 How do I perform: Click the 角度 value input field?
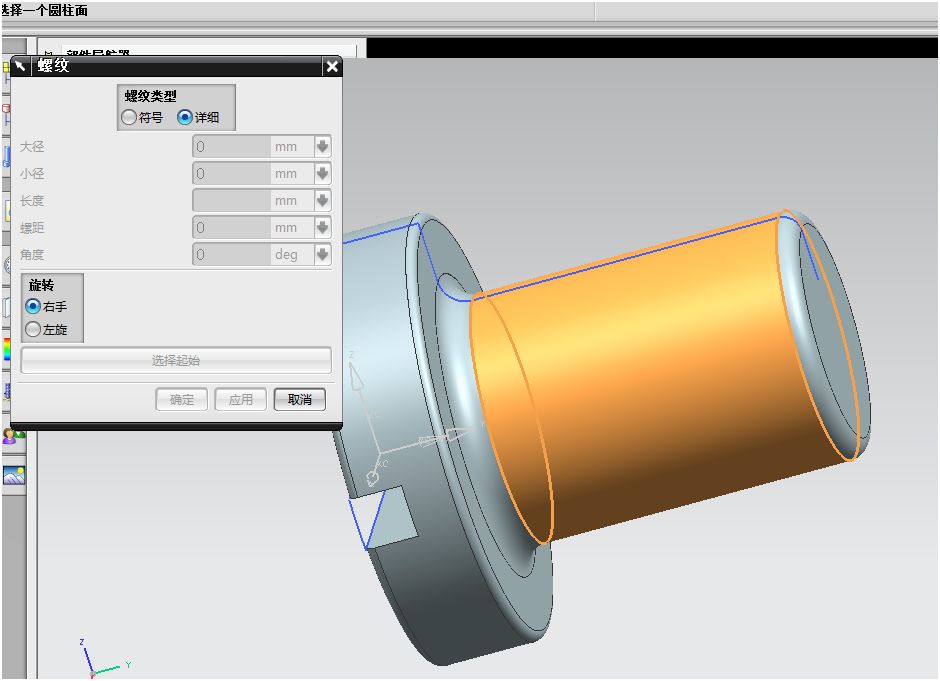pyautogui.click(x=231, y=254)
